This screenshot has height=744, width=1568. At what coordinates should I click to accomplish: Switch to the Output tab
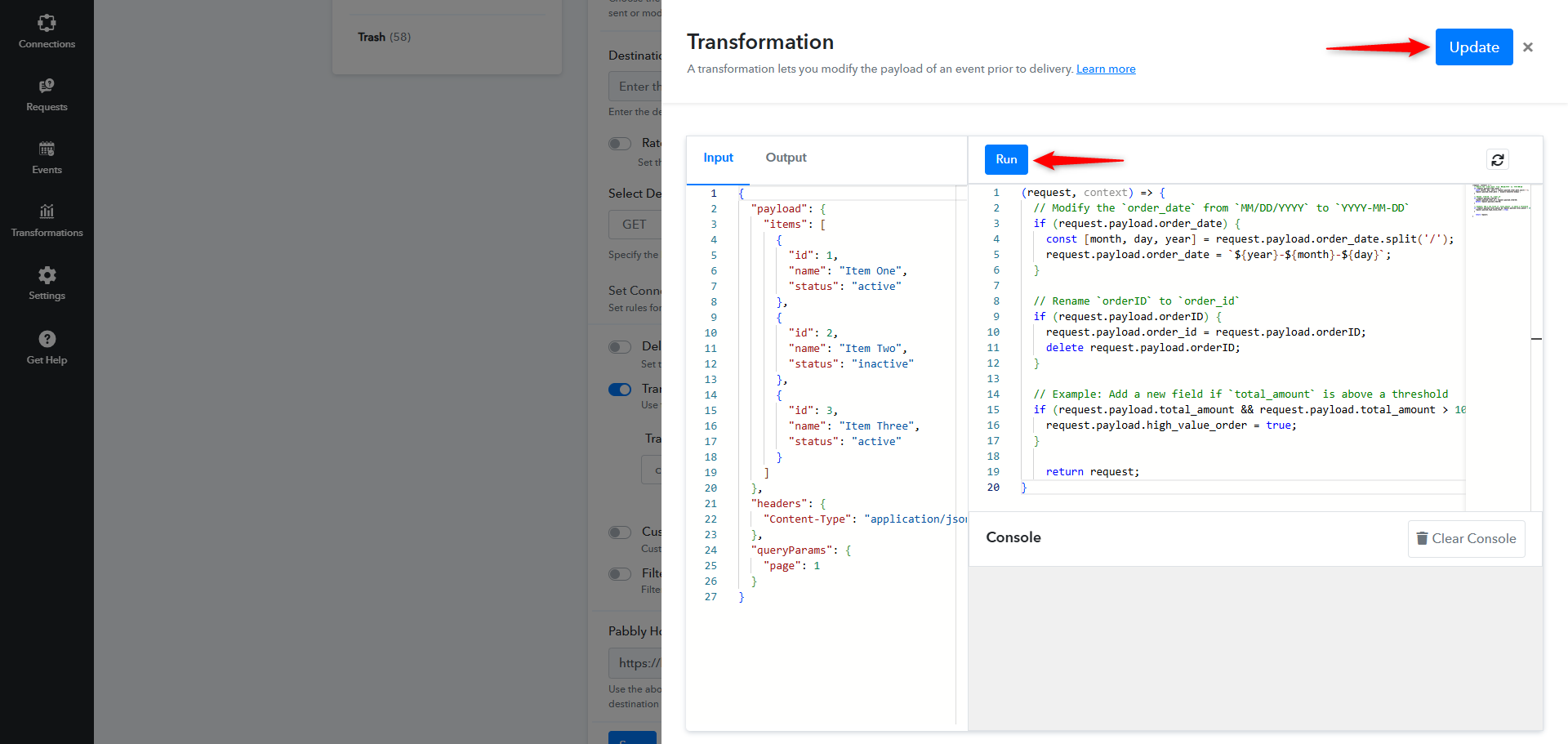[786, 158]
